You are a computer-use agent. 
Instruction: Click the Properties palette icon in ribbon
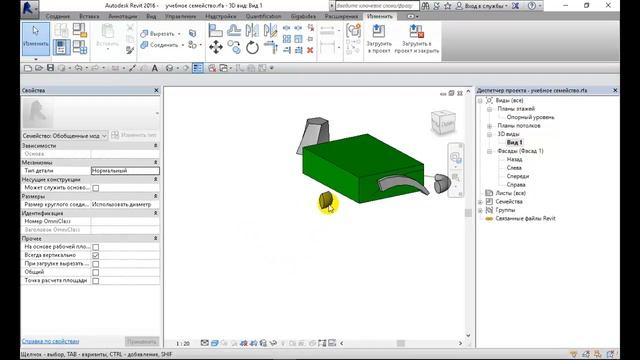pyautogui.click(x=61, y=47)
